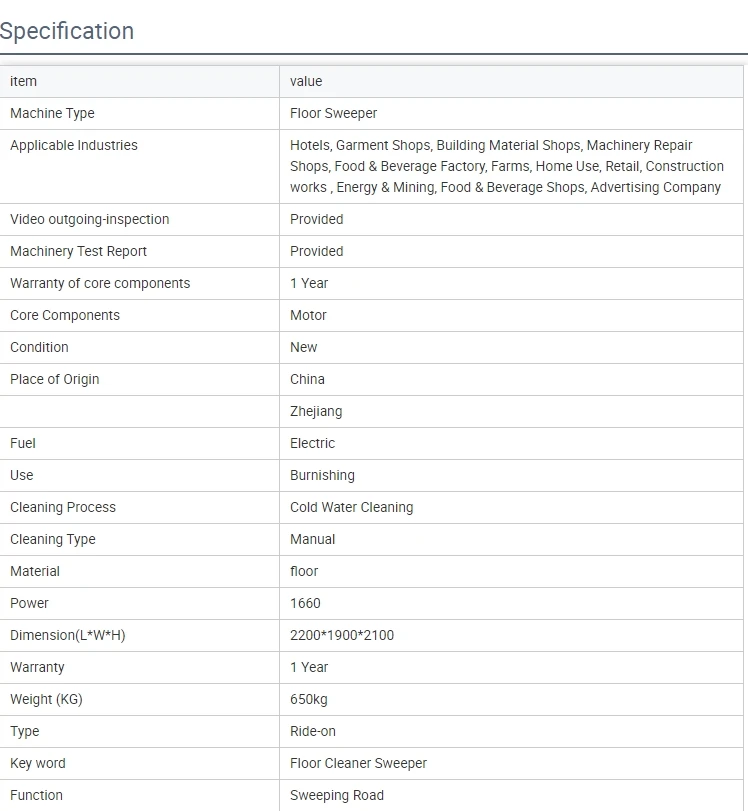Click the 'Condition' row label

[x=39, y=347]
